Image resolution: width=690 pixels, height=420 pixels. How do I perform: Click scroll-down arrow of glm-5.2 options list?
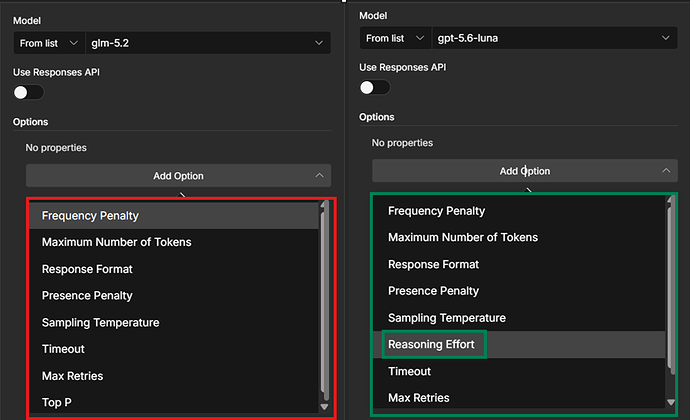coord(324,407)
